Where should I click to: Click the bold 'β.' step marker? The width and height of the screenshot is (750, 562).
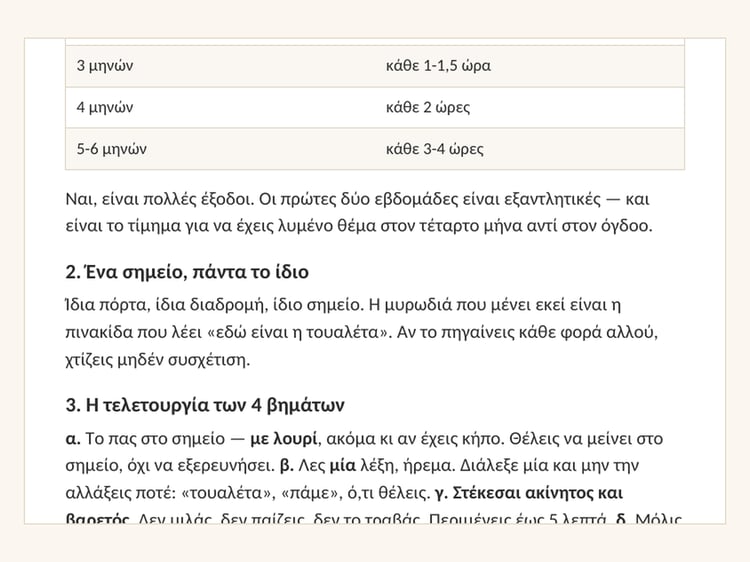[x=287, y=466]
